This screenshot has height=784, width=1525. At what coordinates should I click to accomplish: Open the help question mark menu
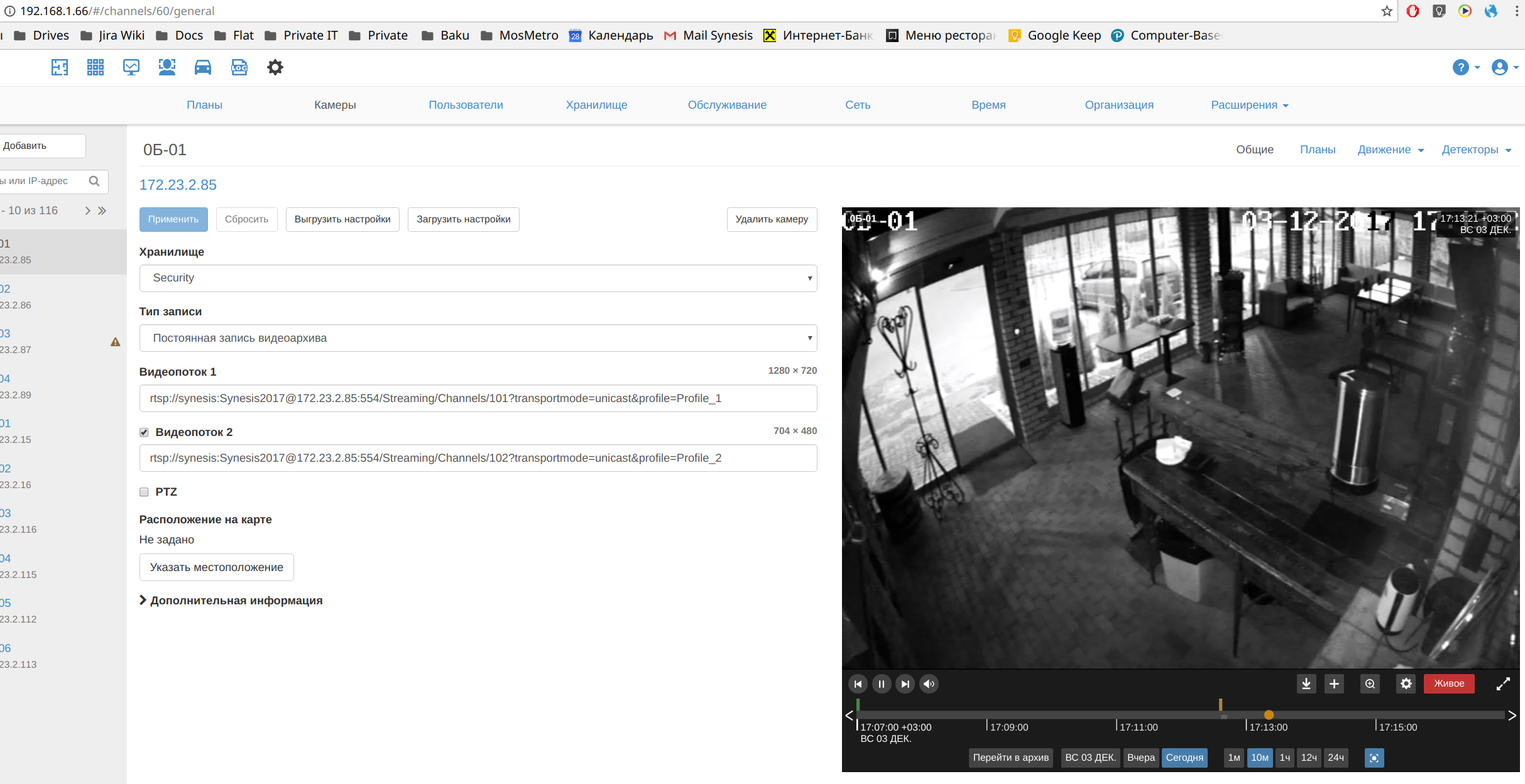click(x=1467, y=67)
